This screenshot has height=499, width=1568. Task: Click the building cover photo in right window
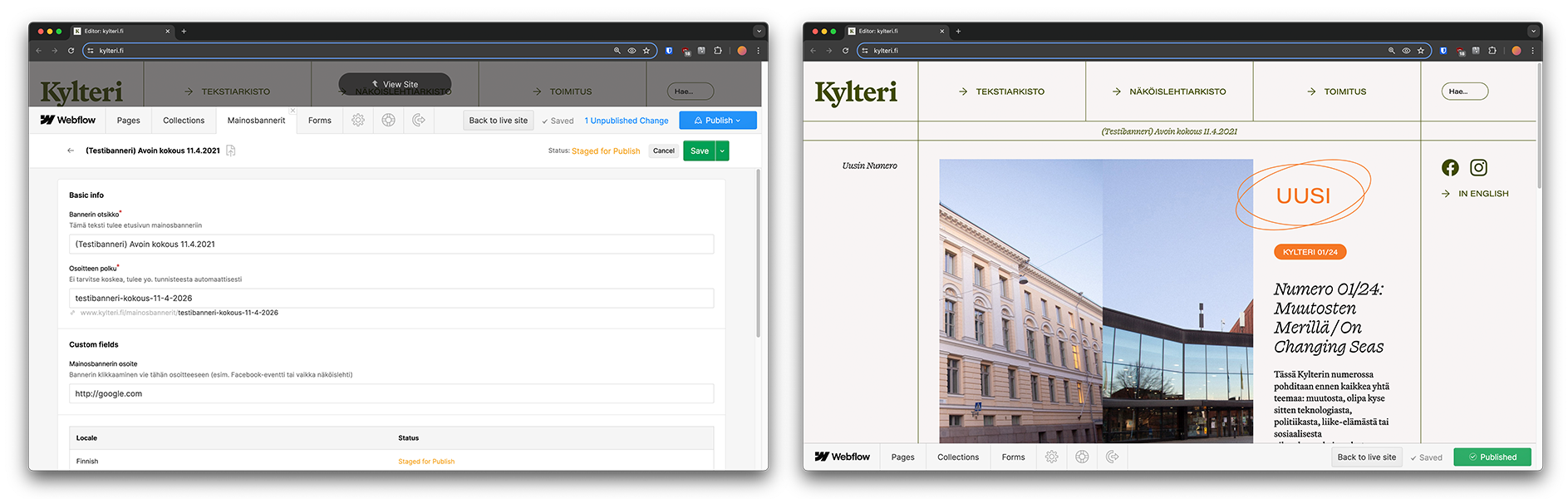(1096, 301)
